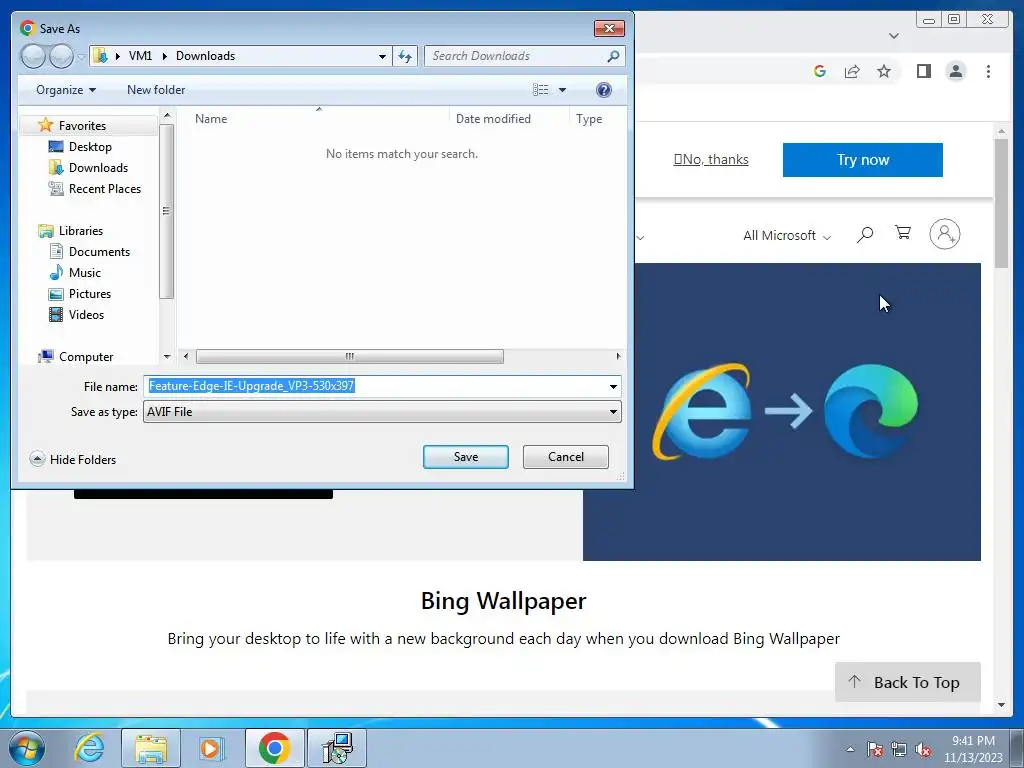The width and height of the screenshot is (1024, 768).
Task: Expand the File name dropdown arrow
Action: (613, 387)
